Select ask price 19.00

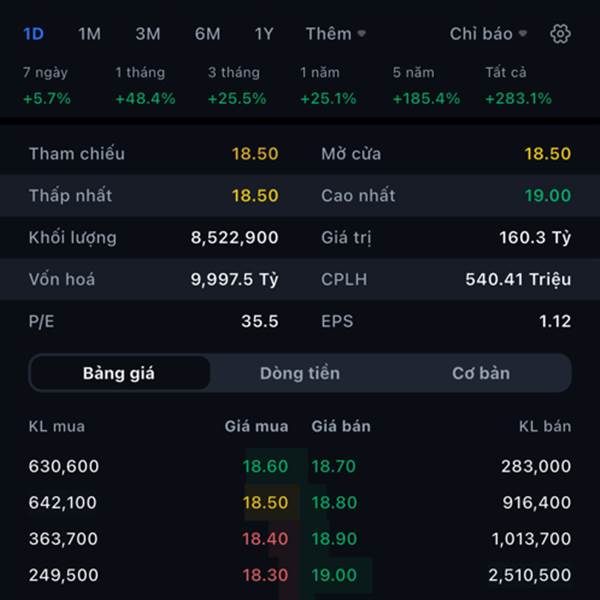click(334, 575)
